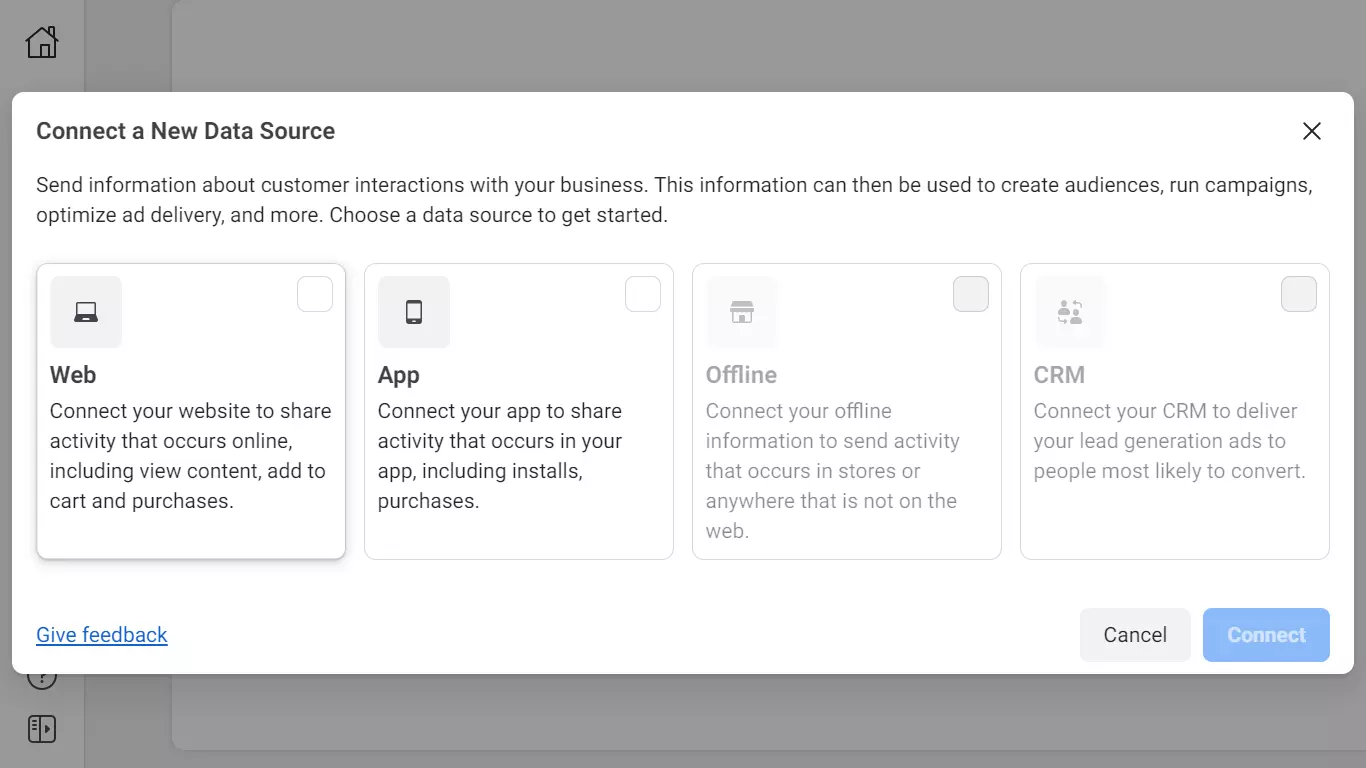Click the "Web" card heading

coord(73,375)
